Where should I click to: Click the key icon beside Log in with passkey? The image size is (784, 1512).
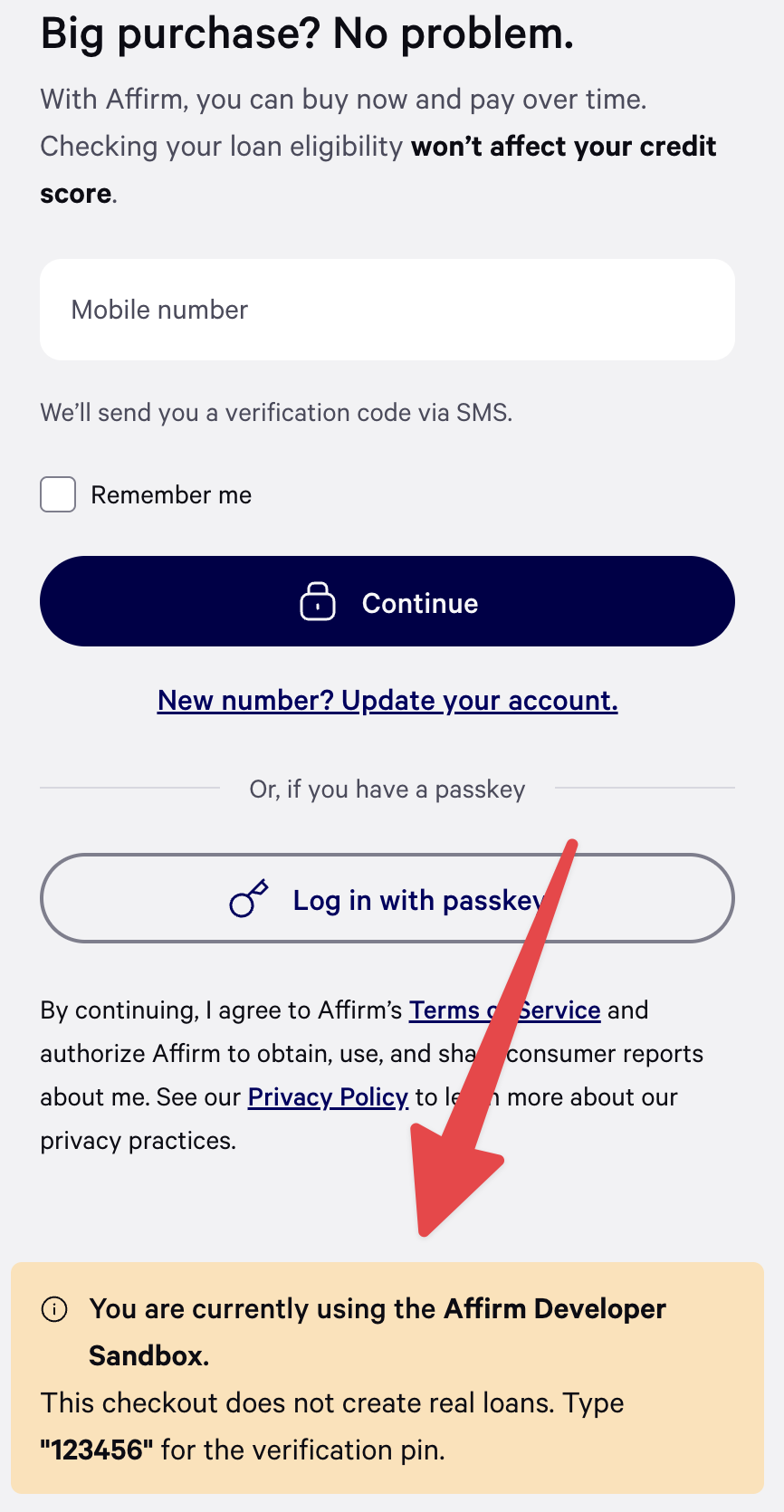click(x=249, y=899)
